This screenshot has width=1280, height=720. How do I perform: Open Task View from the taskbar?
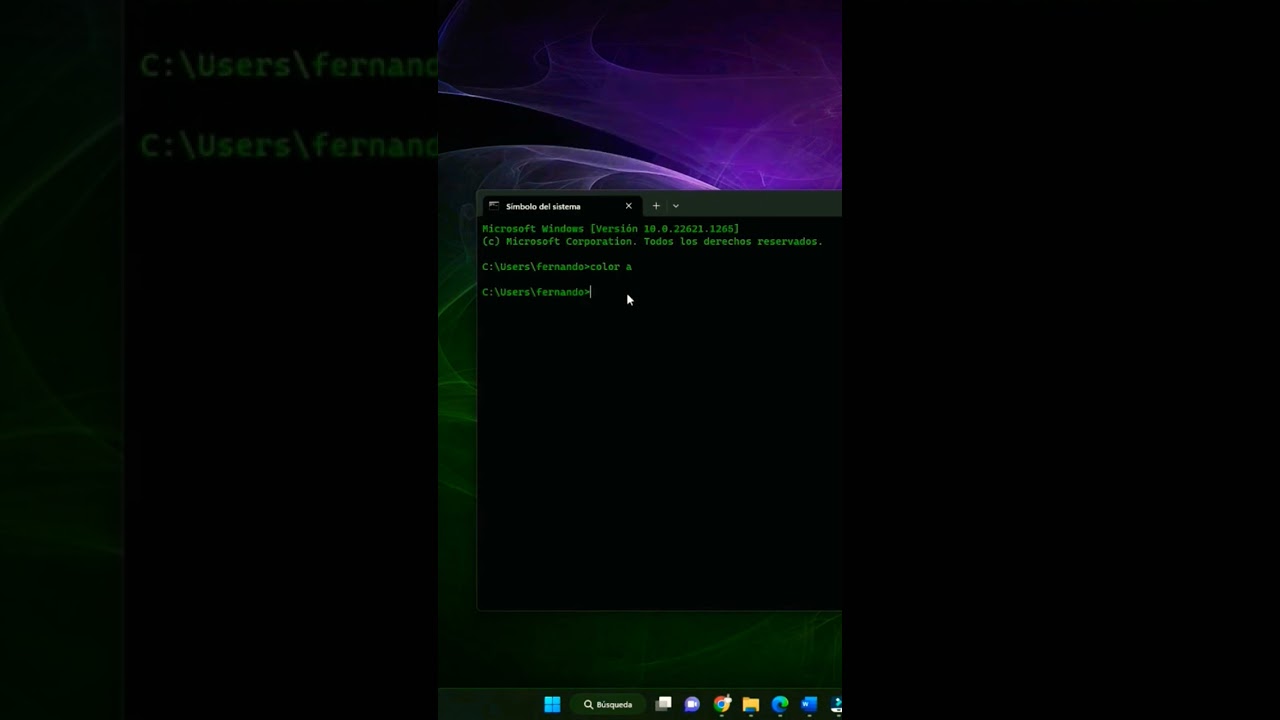(663, 704)
